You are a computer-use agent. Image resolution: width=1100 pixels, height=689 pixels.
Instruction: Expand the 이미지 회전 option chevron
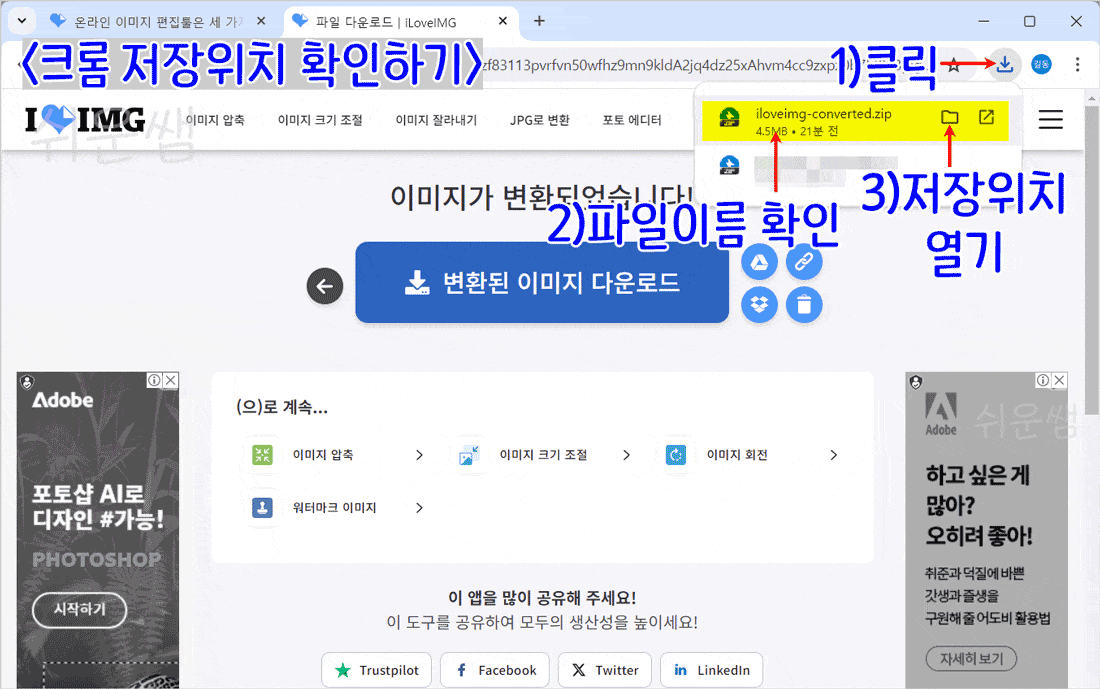833,454
